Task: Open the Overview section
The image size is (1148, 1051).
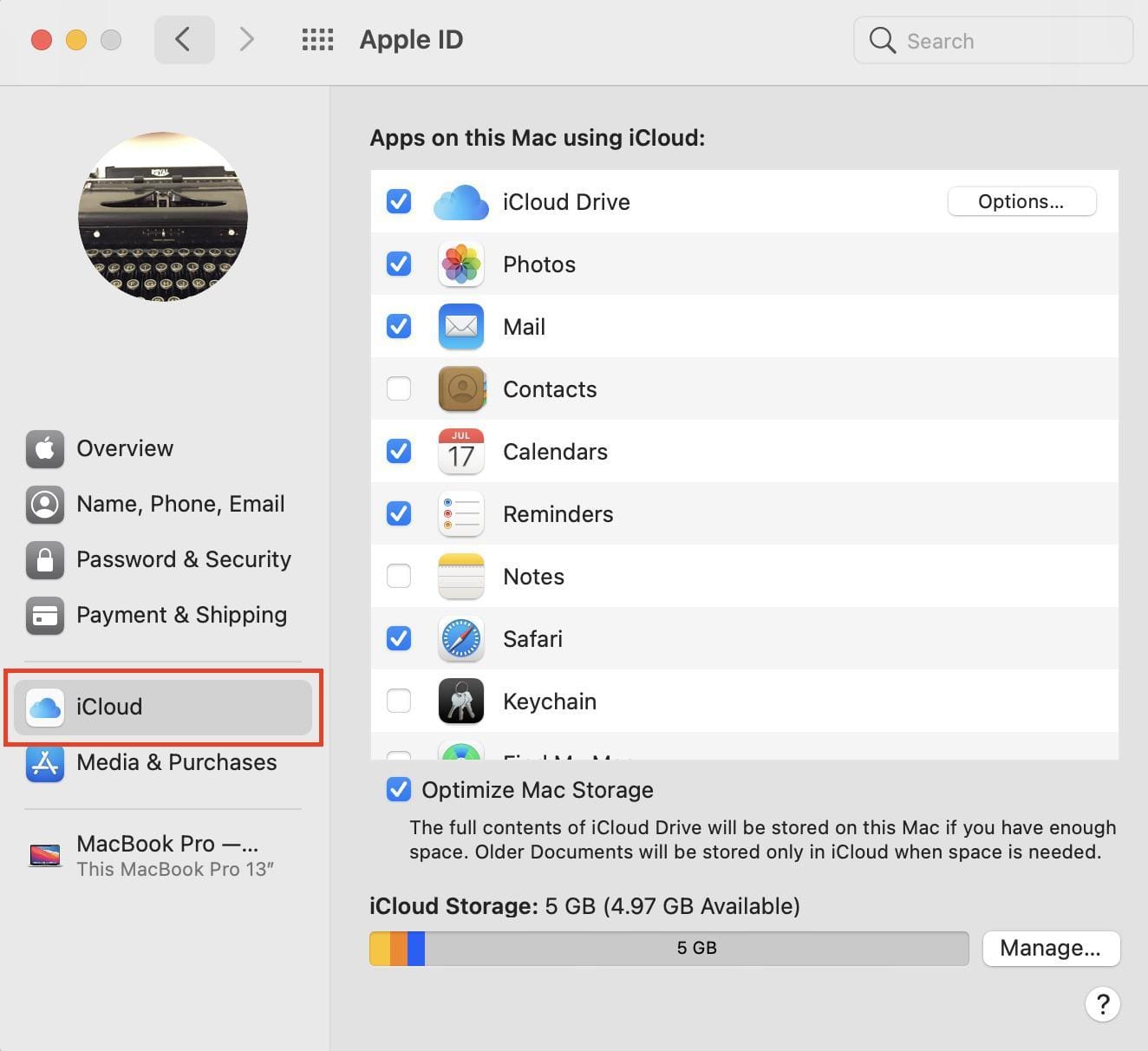Action: click(x=163, y=449)
